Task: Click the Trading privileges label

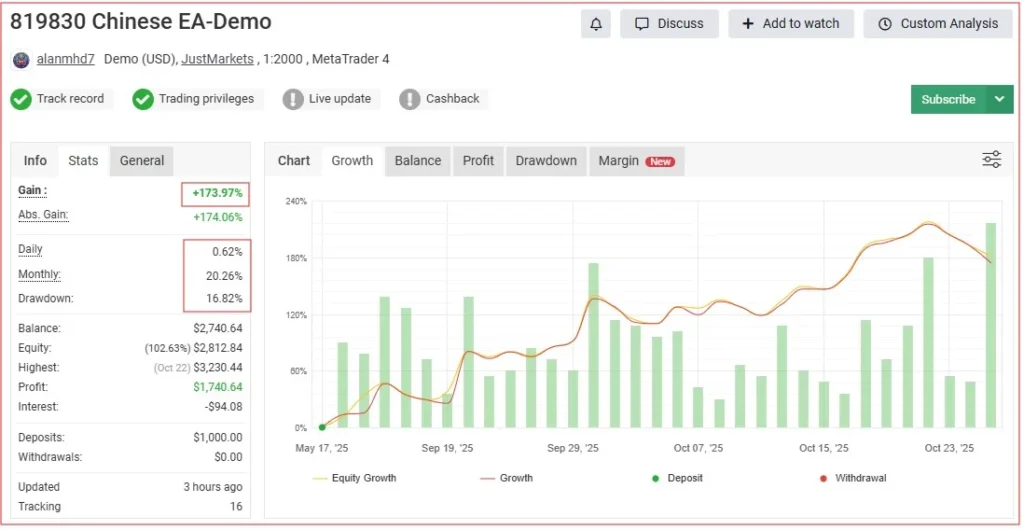Action: (x=206, y=99)
